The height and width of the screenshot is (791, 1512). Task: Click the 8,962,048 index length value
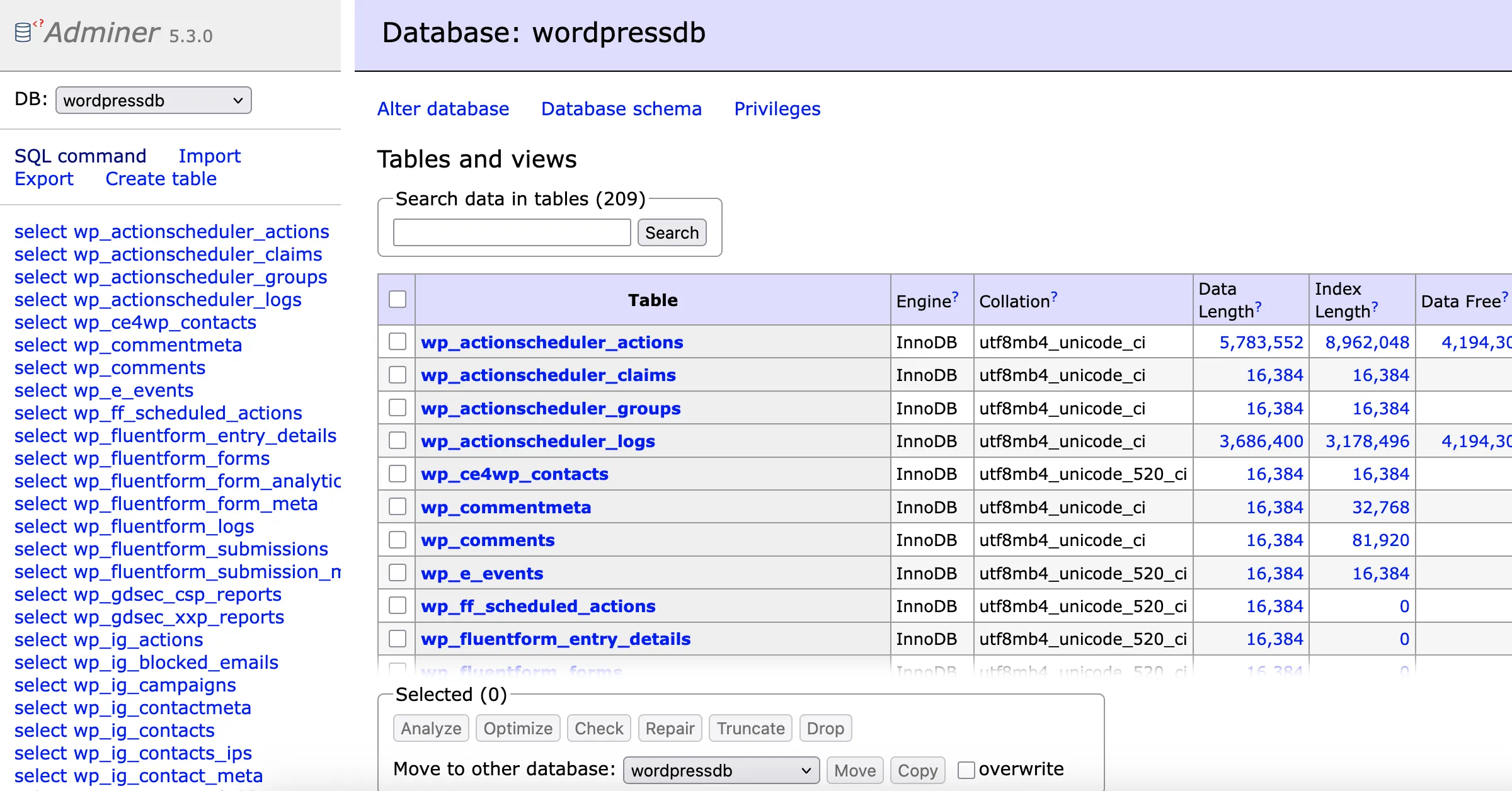(x=1366, y=342)
